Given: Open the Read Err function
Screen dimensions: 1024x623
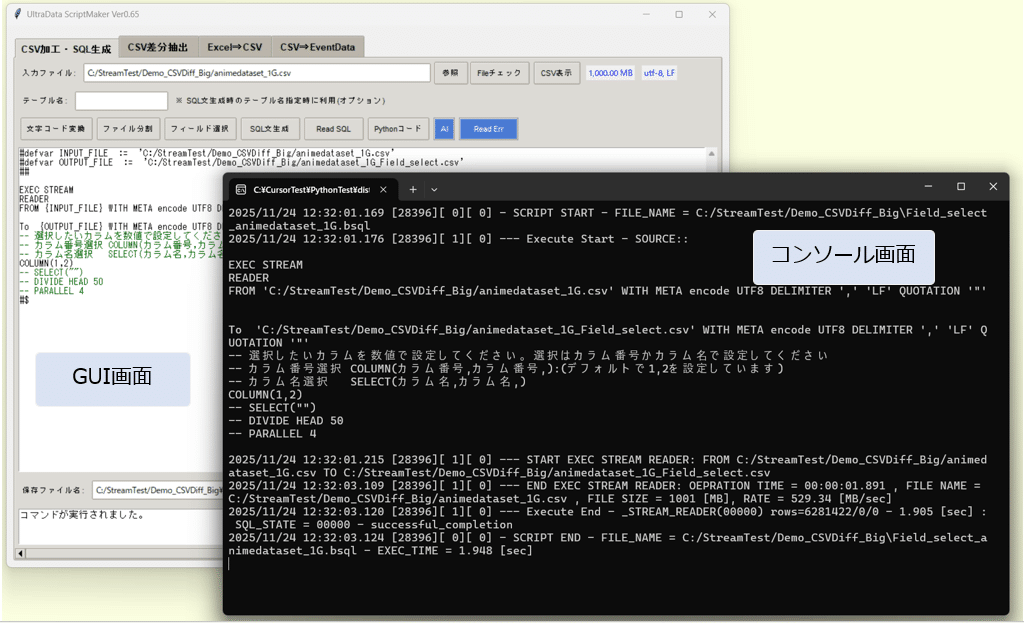Looking at the screenshot, I should click(488, 128).
